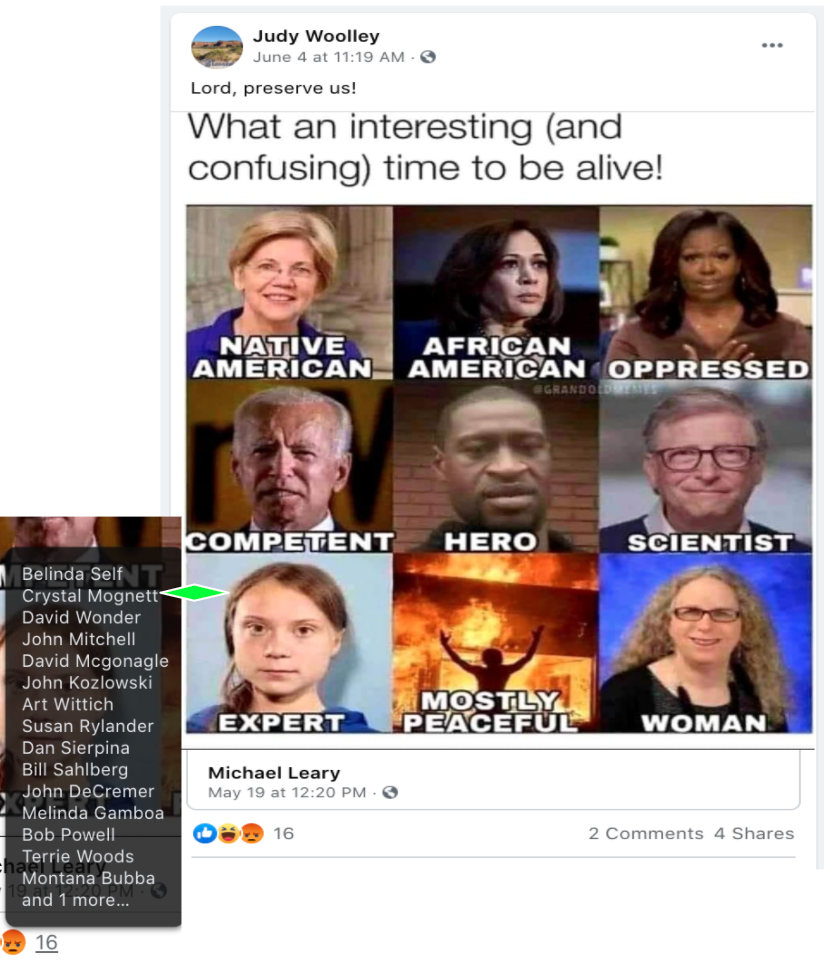Open the three-dot post options menu
This screenshot has width=824, height=968.
pos(772,45)
